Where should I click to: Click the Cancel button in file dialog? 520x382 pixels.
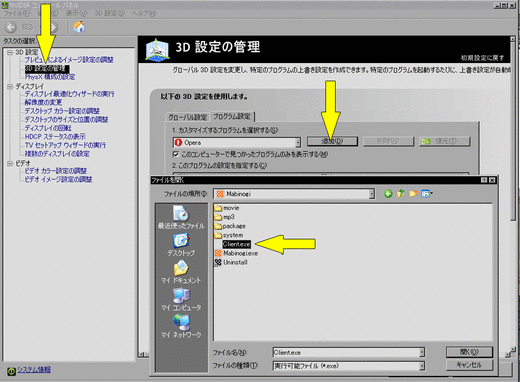[469, 365]
